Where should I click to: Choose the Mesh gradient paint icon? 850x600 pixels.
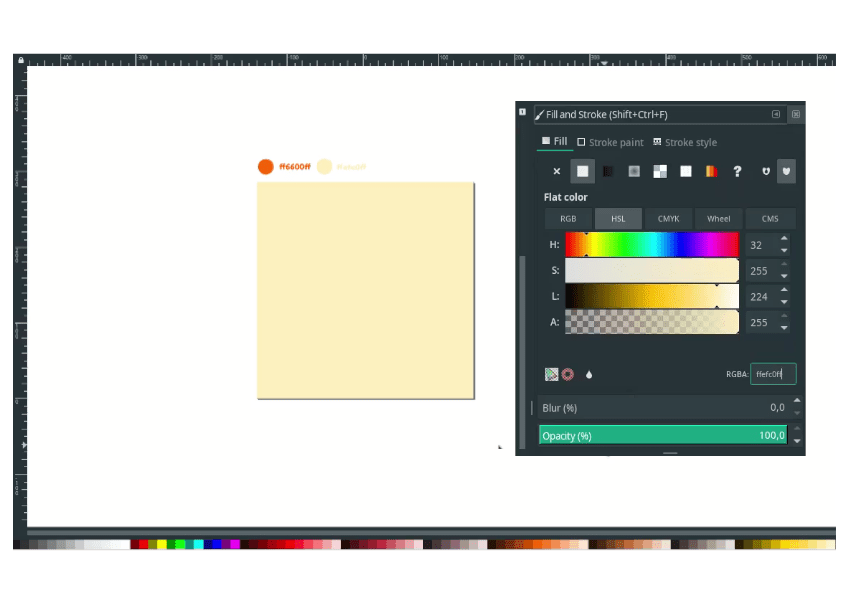pyautogui.click(x=660, y=171)
